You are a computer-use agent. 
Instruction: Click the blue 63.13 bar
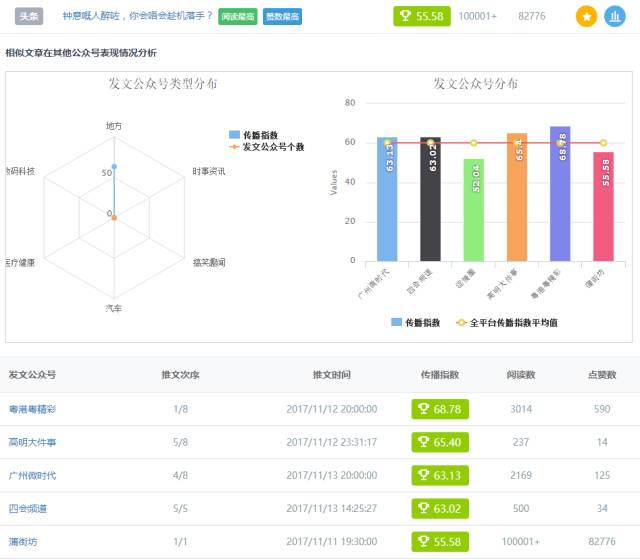point(387,199)
